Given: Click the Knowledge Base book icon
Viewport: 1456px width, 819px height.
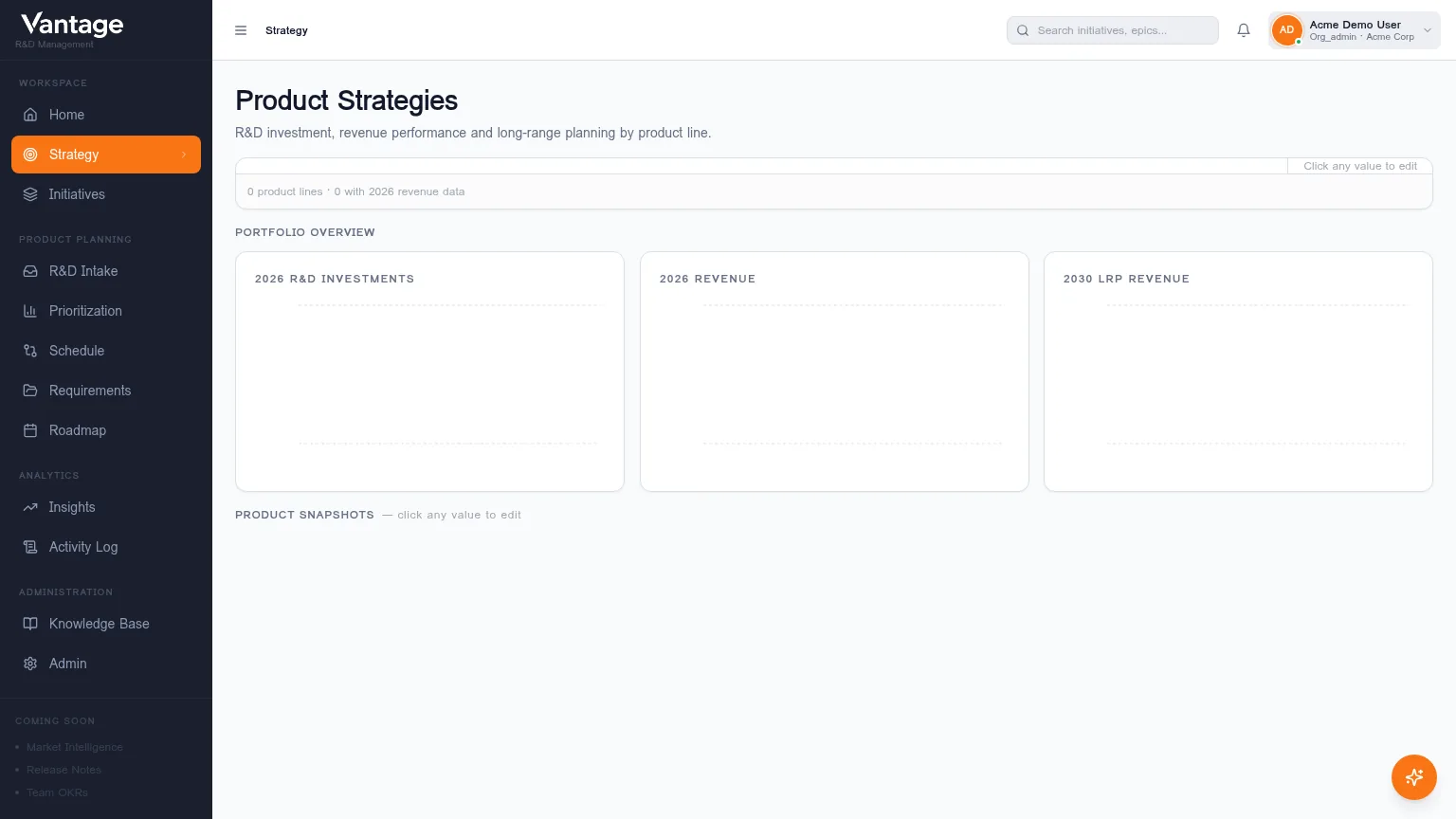Looking at the screenshot, I should (x=30, y=624).
